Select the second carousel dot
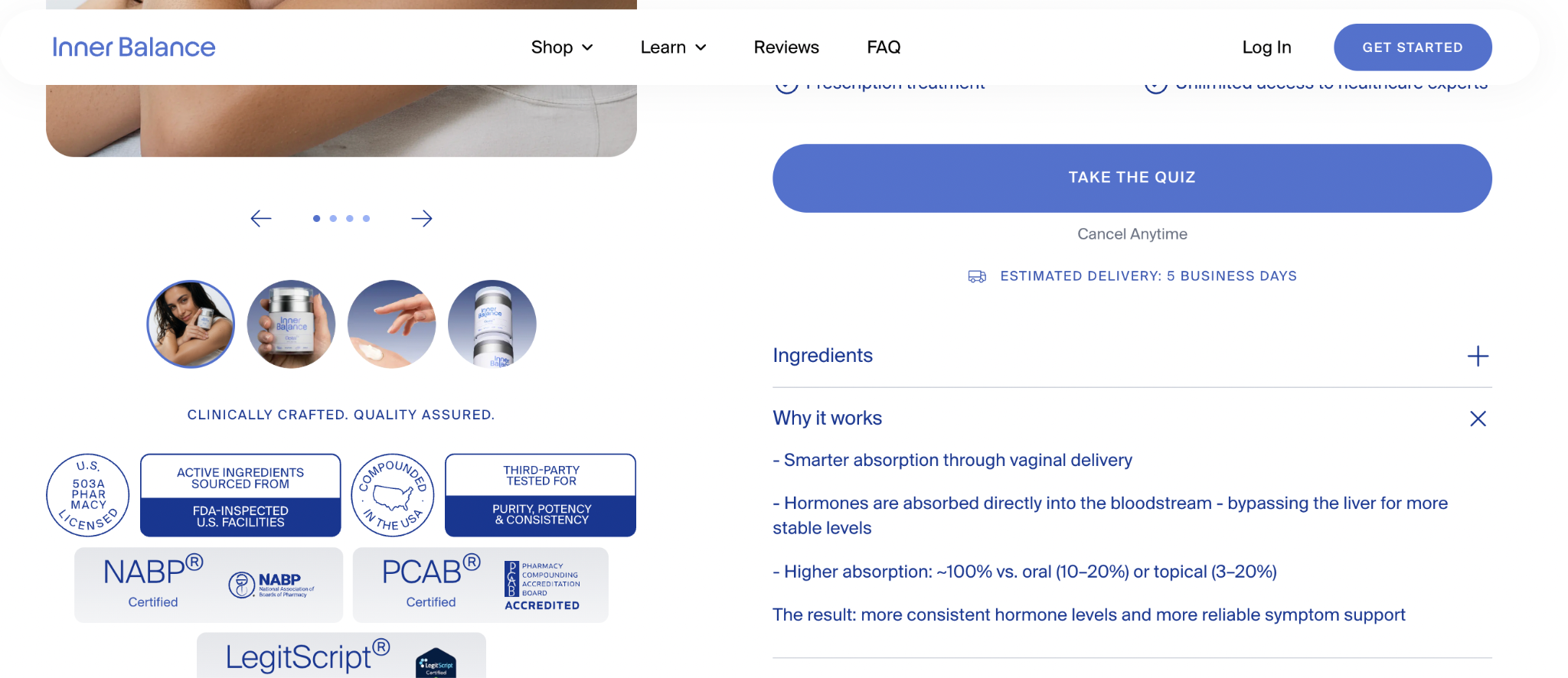This screenshot has height=678, width=1568. pyautogui.click(x=333, y=218)
